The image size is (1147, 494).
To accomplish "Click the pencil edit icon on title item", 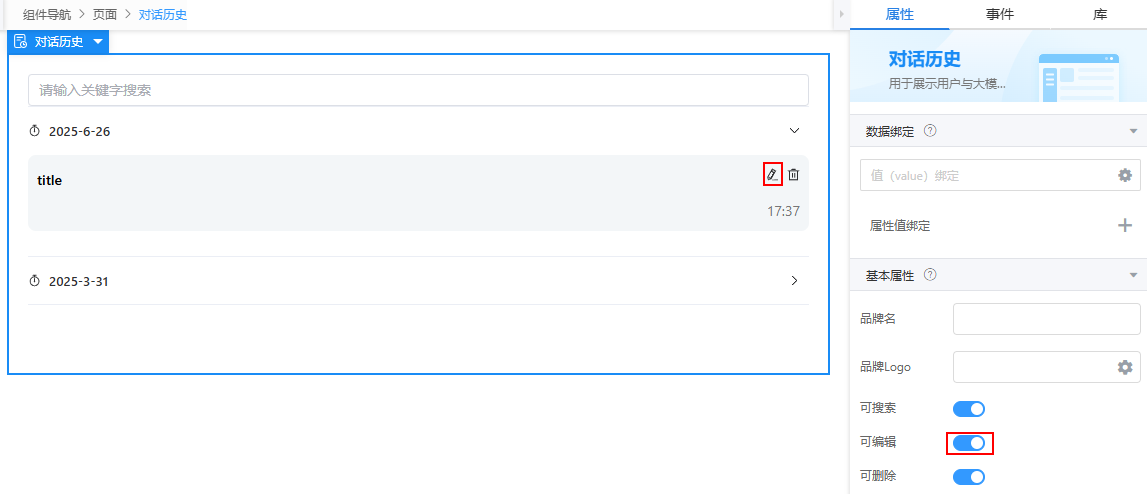I will point(772,174).
